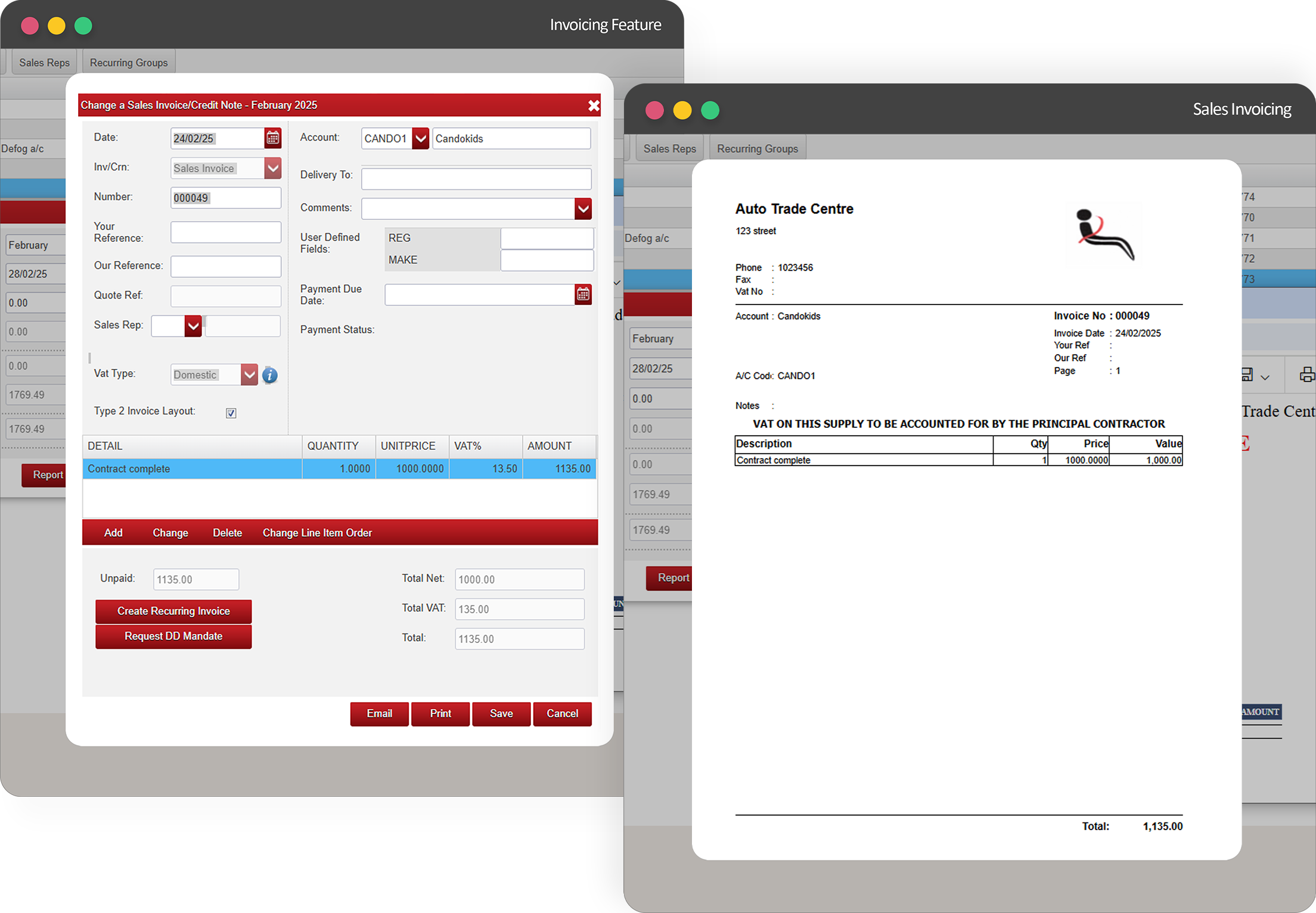The width and height of the screenshot is (1316, 913).
Task: Click the QUANTITY column header
Action: (339, 446)
